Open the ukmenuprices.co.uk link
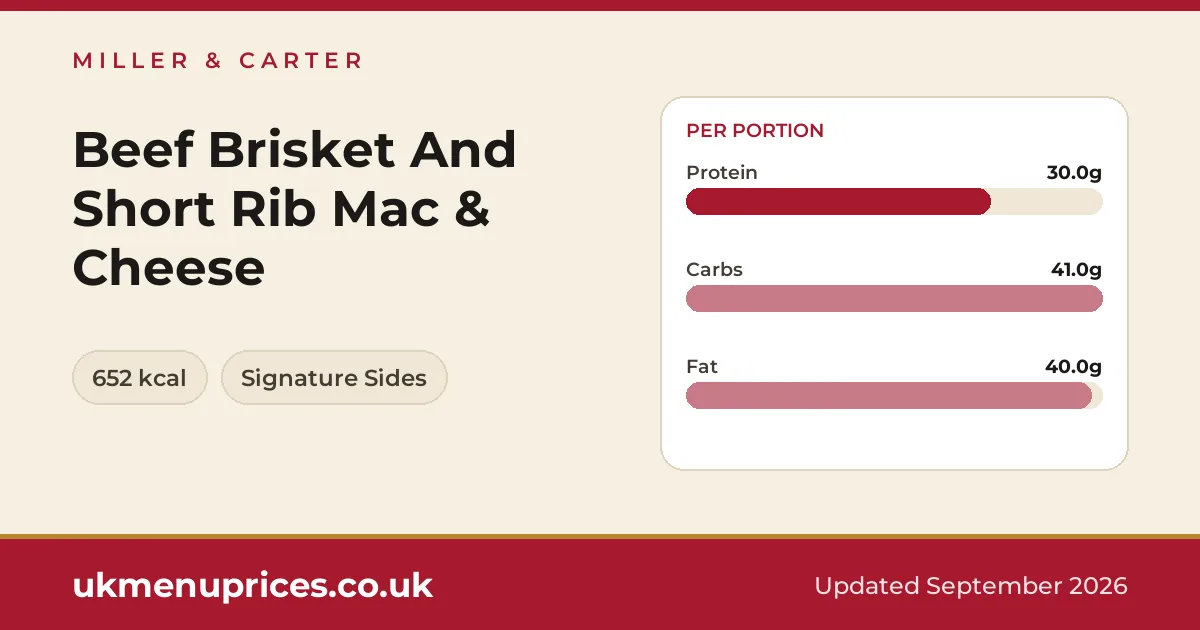This screenshot has width=1200, height=630. 253,585
